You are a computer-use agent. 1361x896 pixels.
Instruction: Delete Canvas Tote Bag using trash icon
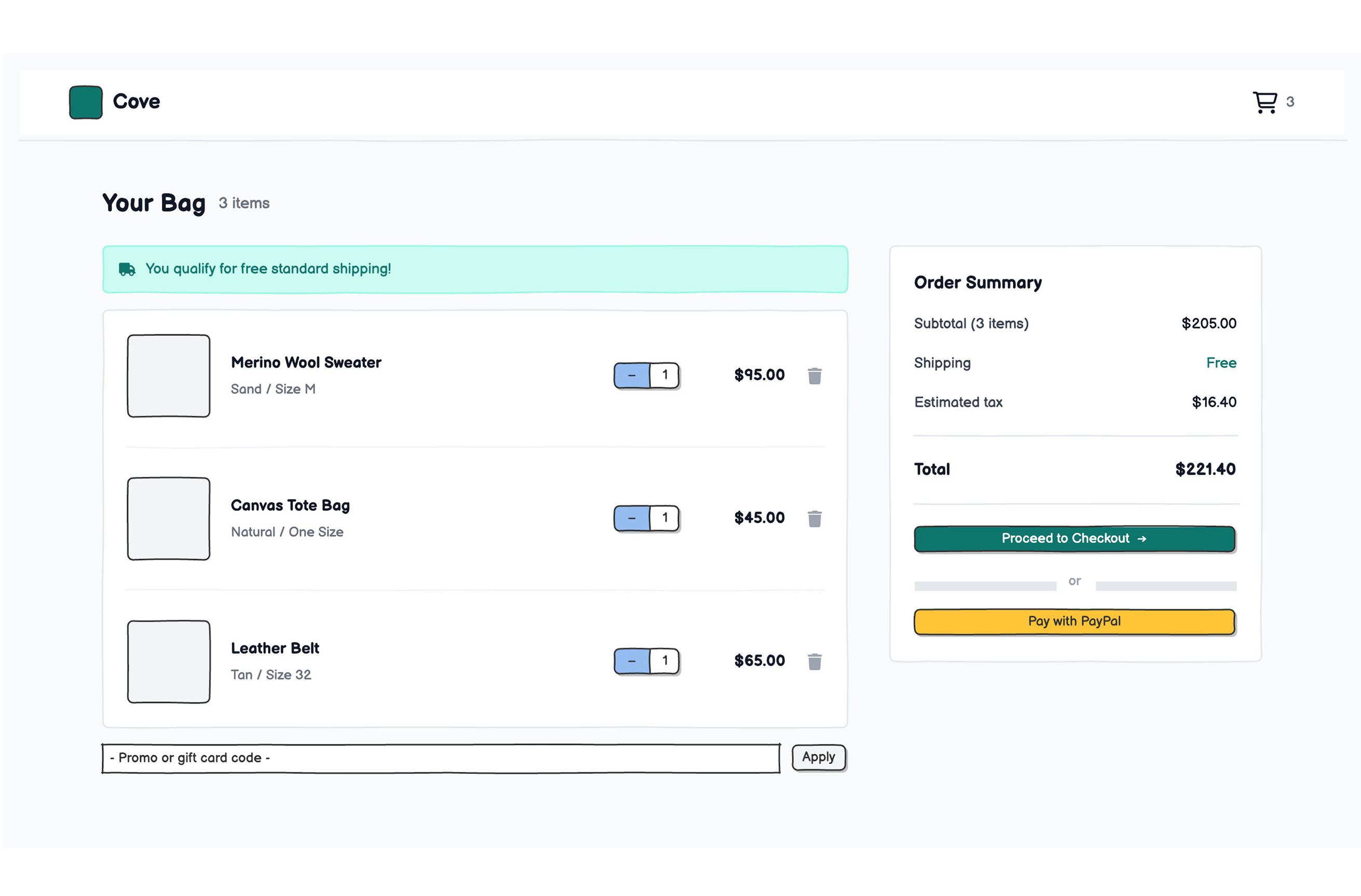(814, 519)
